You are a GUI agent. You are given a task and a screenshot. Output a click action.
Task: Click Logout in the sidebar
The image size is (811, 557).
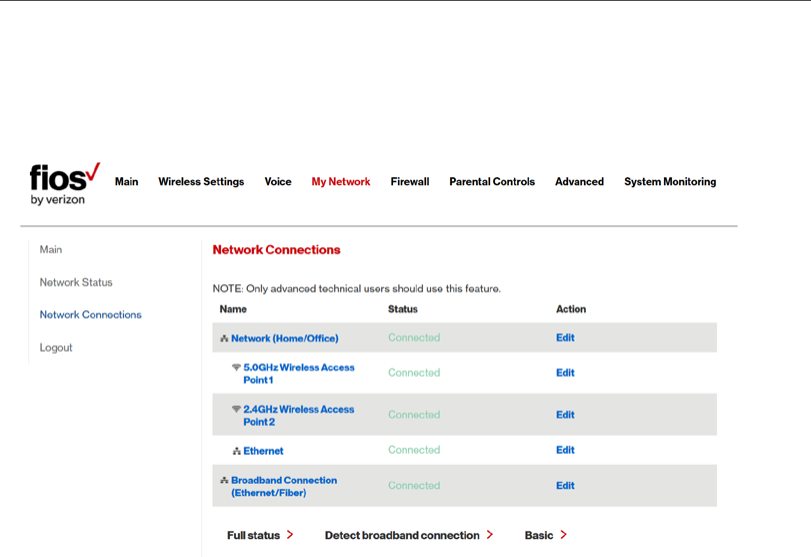click(x=56, y=348)
